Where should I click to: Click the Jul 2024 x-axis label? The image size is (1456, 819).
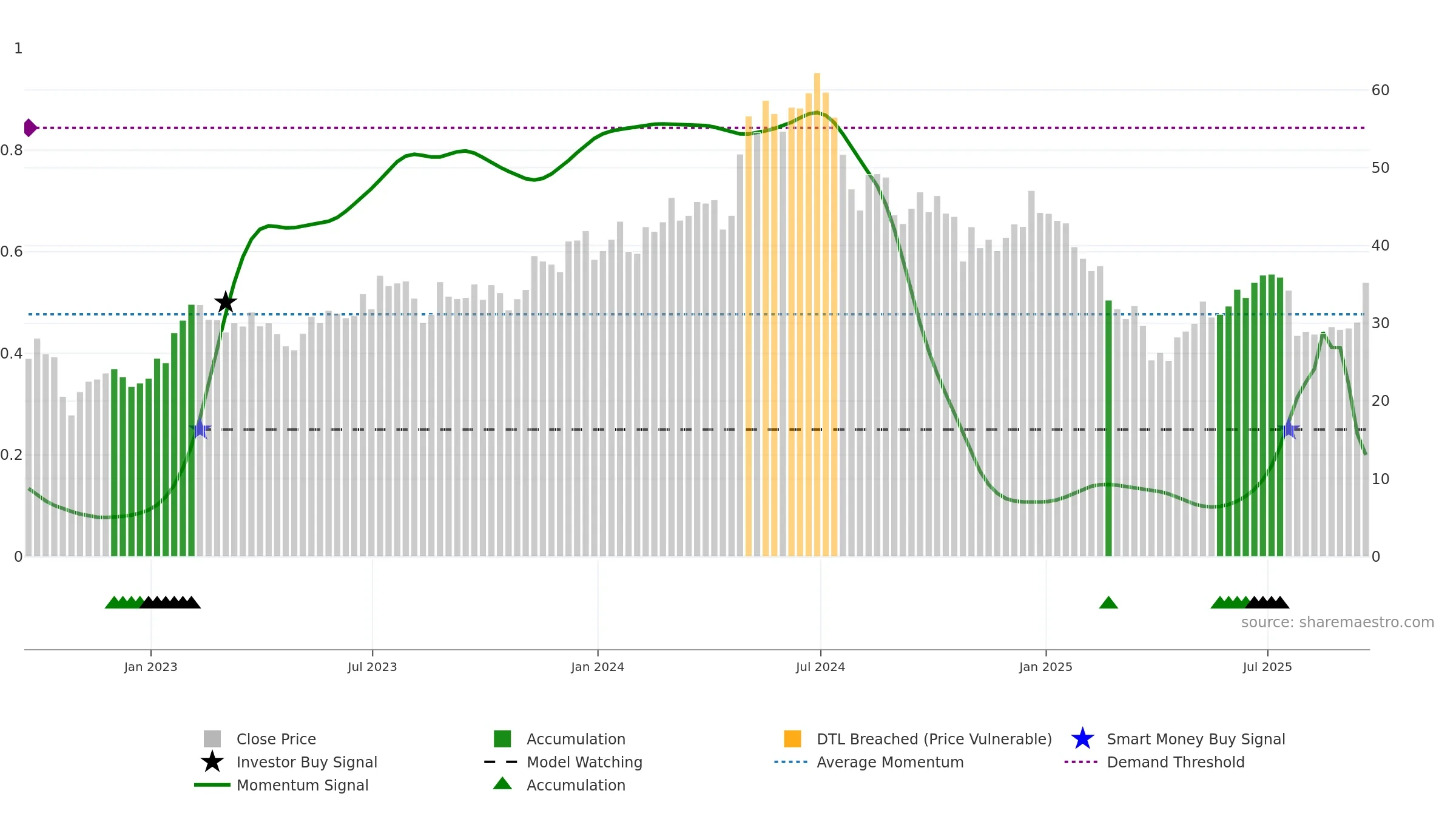[x=820, y=667]
